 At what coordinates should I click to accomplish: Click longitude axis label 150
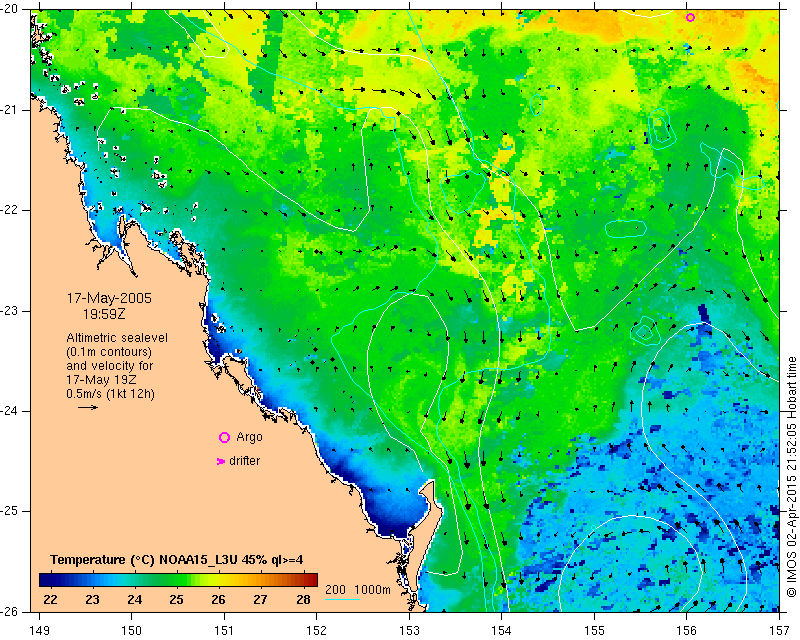coord(132,631)
